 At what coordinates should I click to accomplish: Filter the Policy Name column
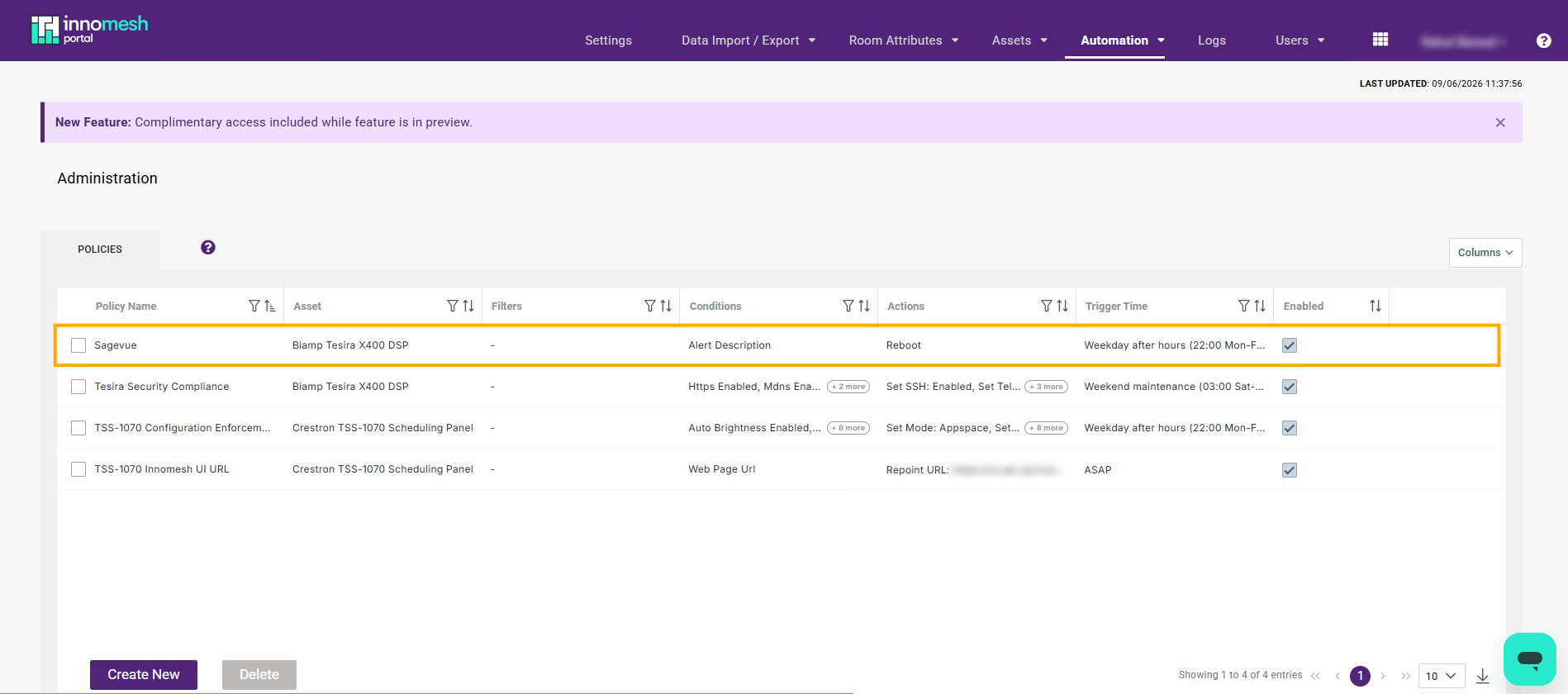pos(254,306)
